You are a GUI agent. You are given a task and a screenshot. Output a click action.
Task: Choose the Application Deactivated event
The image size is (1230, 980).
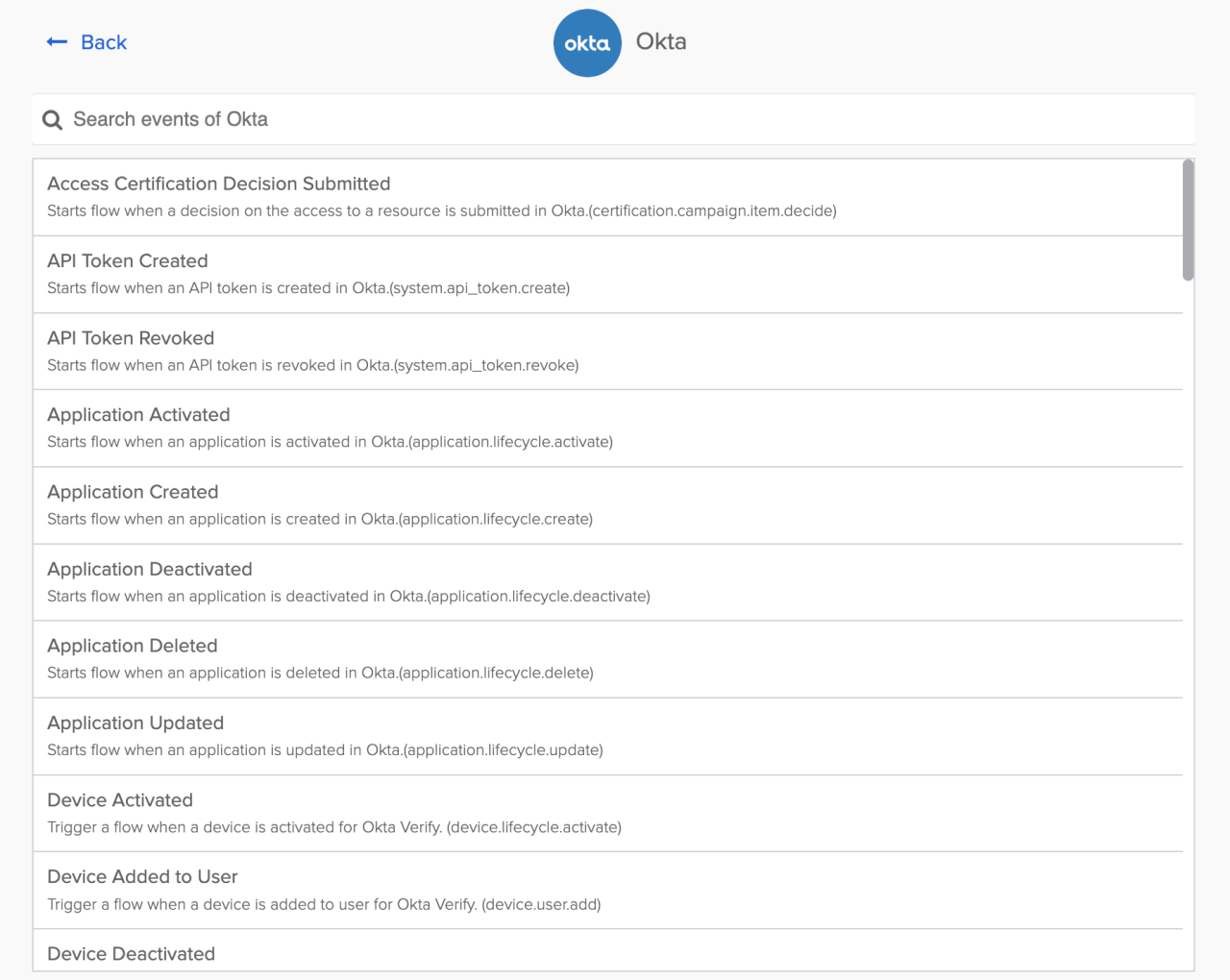click(x=608, y=582)
